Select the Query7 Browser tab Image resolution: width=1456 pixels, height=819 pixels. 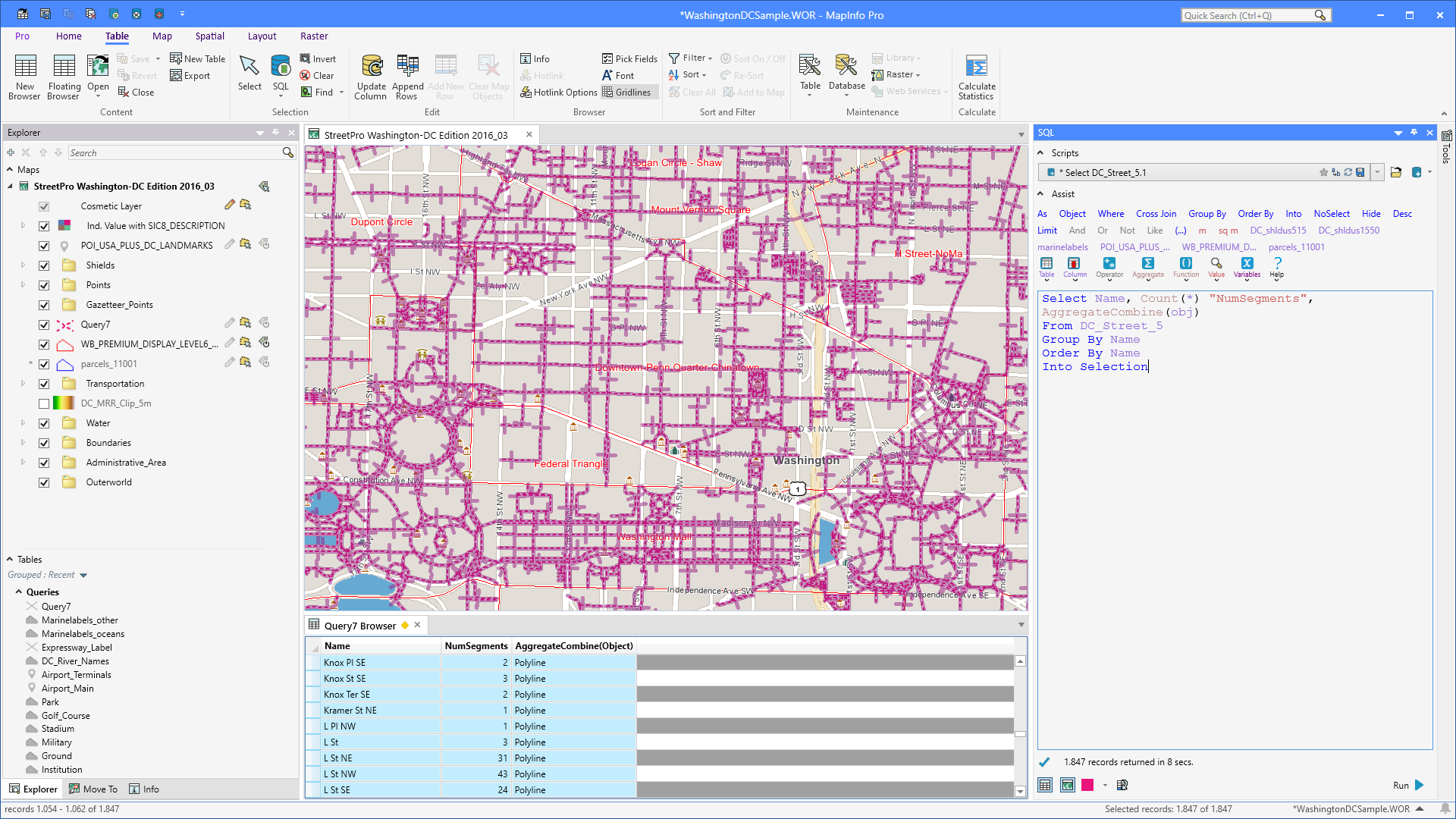coord(360,625)
